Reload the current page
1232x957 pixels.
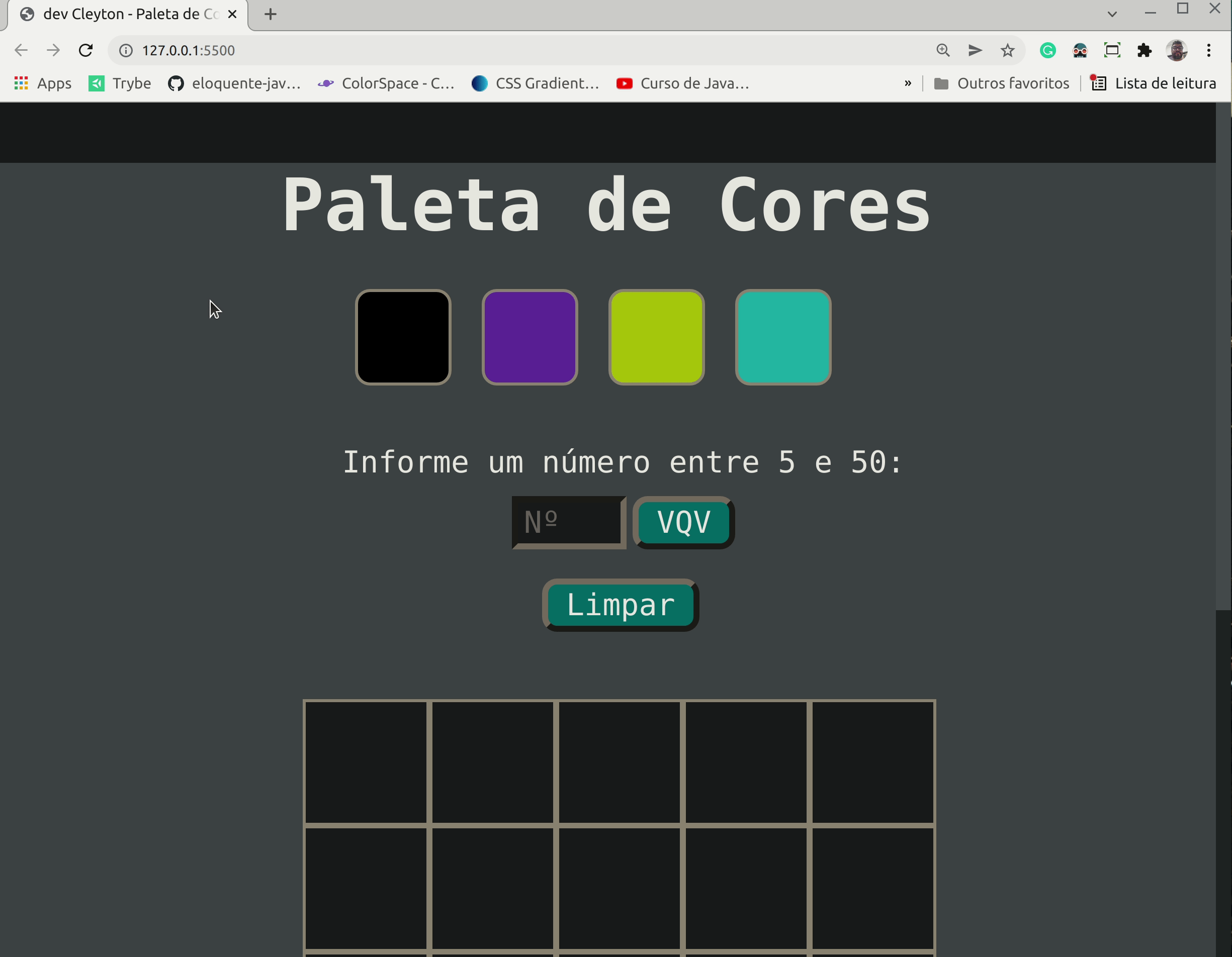coord(86,50)
